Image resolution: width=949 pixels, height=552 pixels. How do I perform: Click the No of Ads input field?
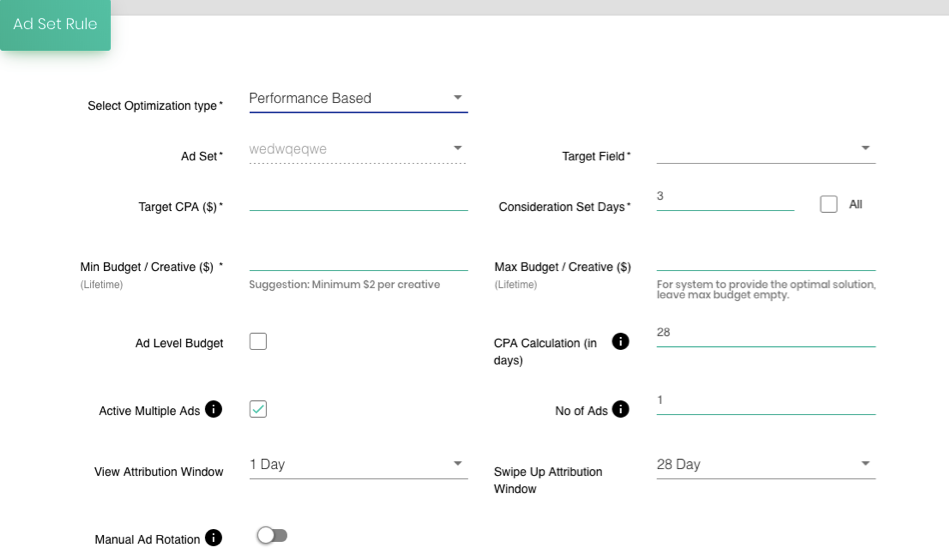[766, 403]
